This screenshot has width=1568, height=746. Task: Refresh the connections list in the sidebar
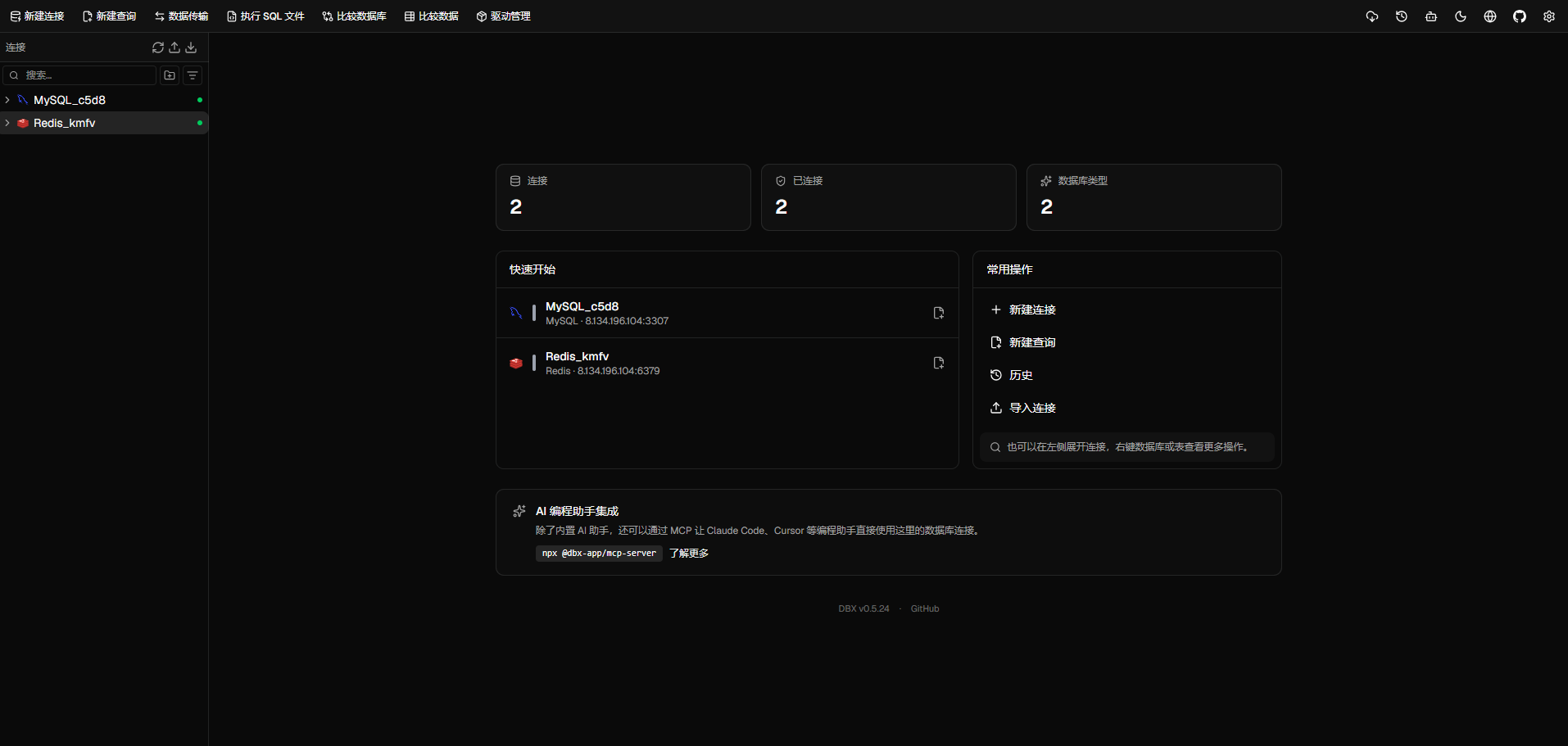[158, 47]
